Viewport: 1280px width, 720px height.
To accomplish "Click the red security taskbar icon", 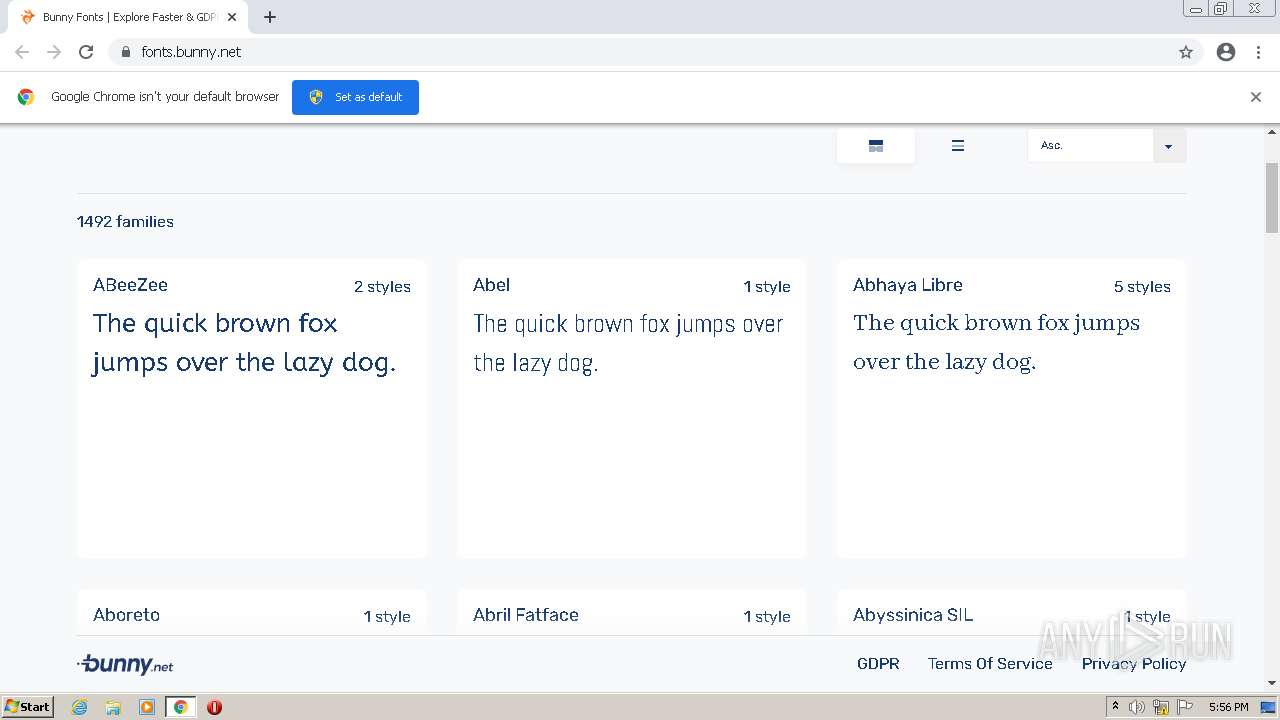I will point(214,707).
